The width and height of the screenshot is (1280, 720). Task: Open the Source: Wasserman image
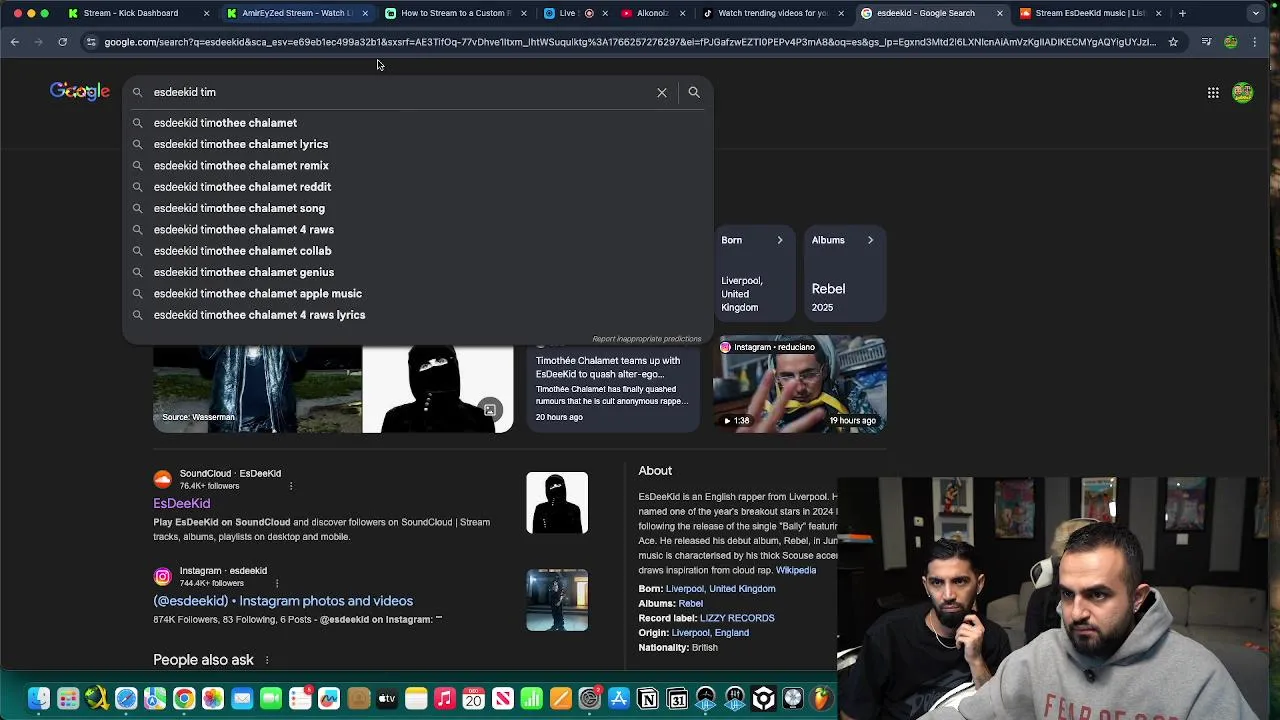pyautogui.click(x=257, y=389)
